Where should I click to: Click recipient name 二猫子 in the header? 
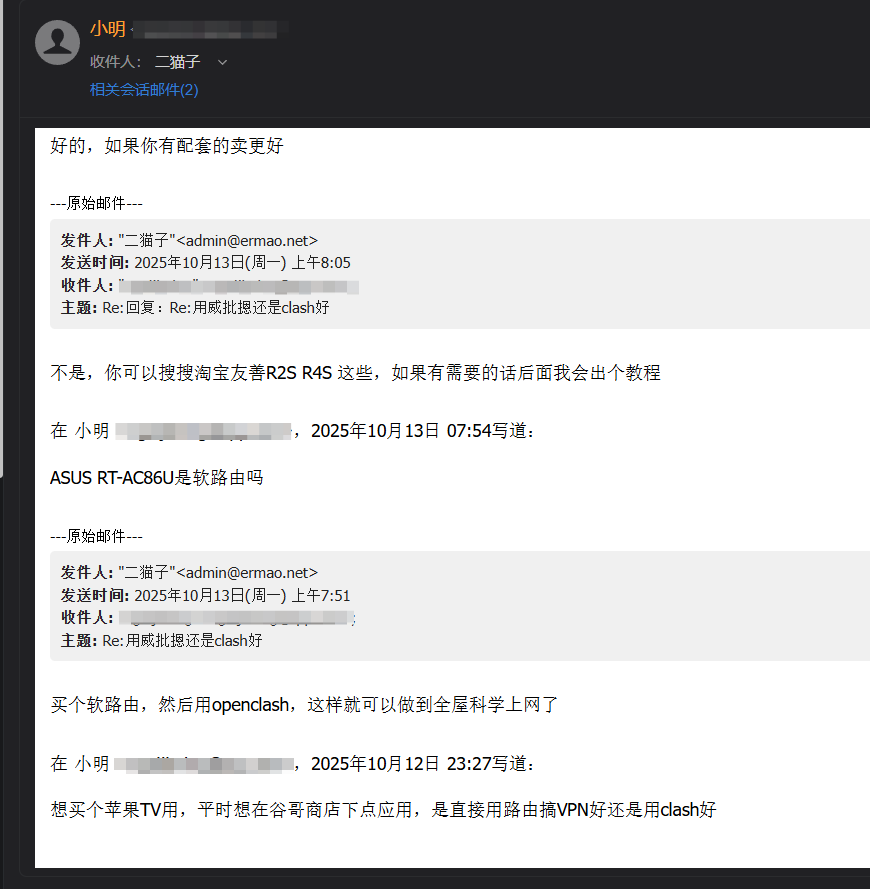click(x=177, y=62)
